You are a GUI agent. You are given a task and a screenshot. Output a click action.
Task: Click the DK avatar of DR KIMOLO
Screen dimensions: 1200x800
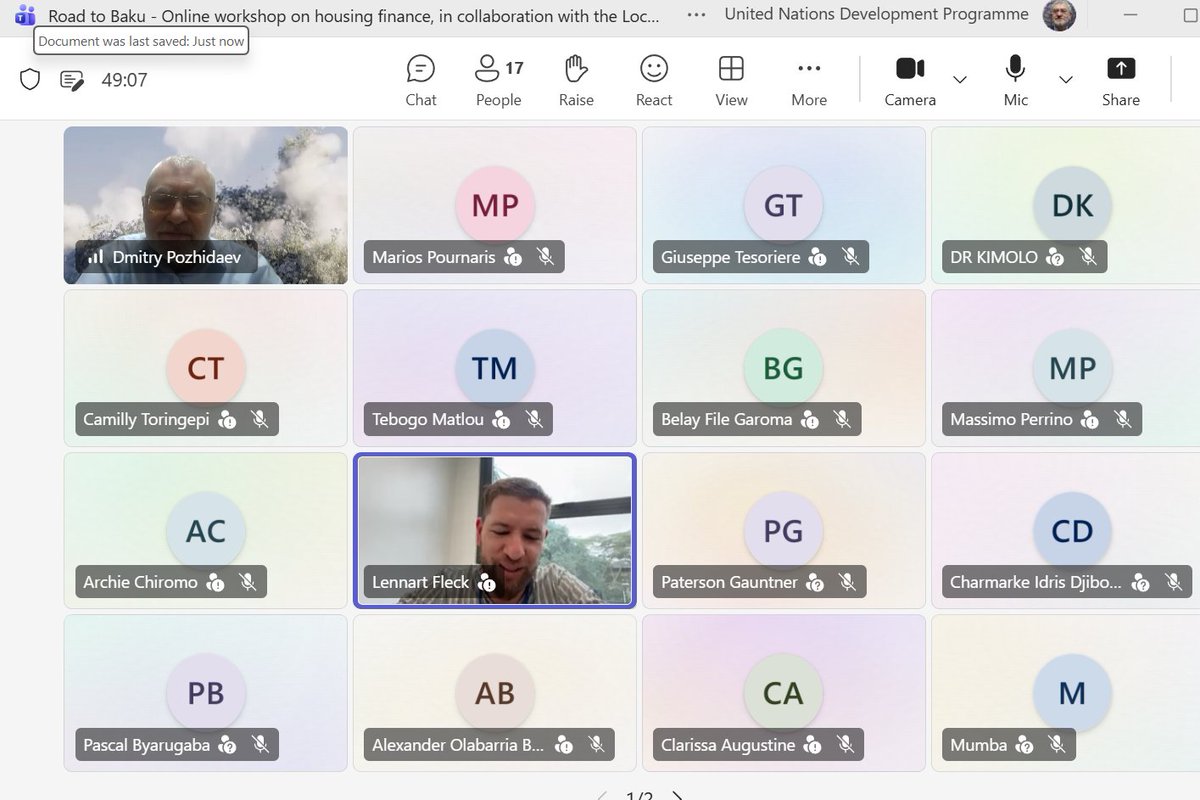point(1072,205)
